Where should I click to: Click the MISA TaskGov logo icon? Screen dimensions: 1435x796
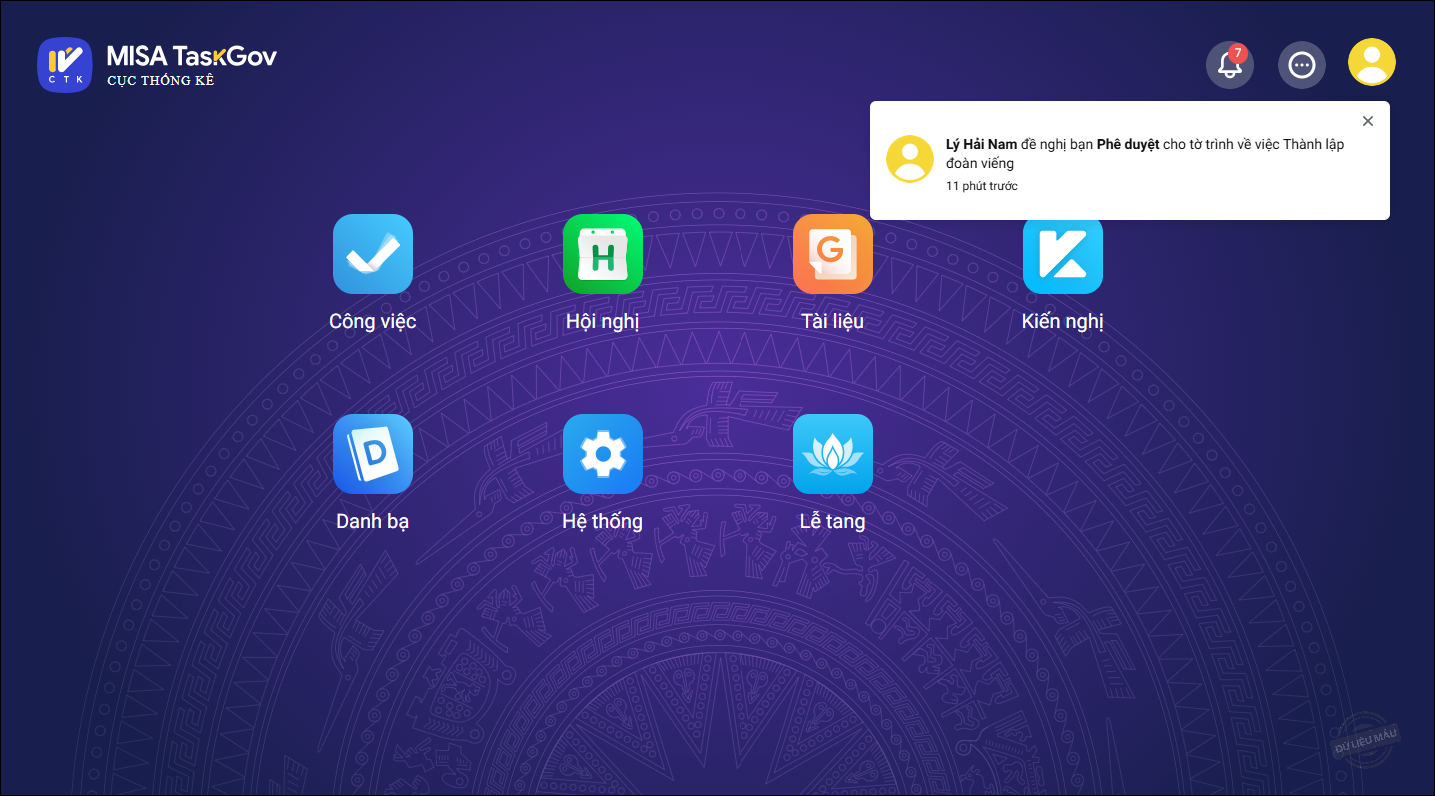point(65,65)
